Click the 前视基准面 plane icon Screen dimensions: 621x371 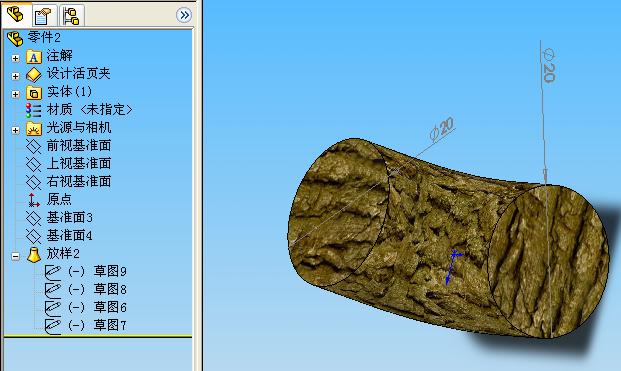(34, 146)
